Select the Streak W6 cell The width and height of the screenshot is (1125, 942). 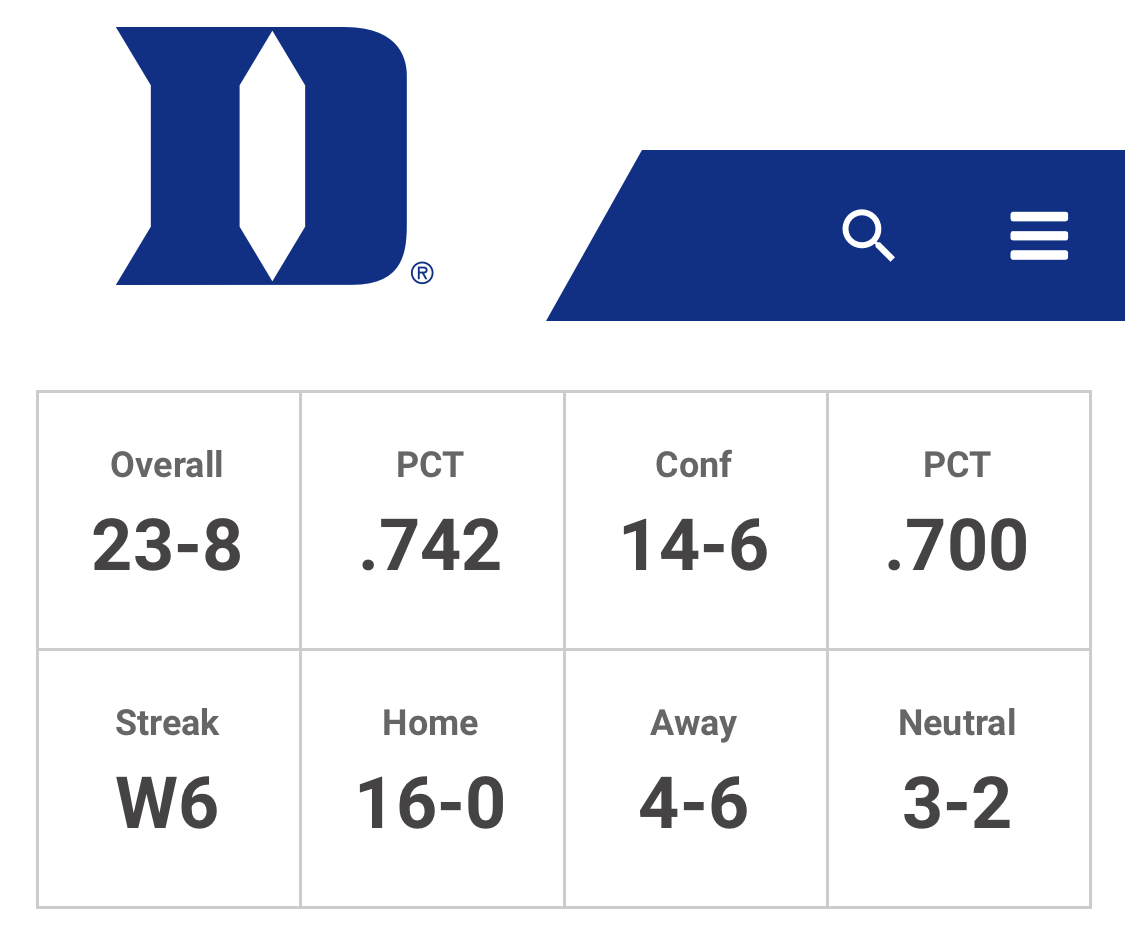point(169,778)
